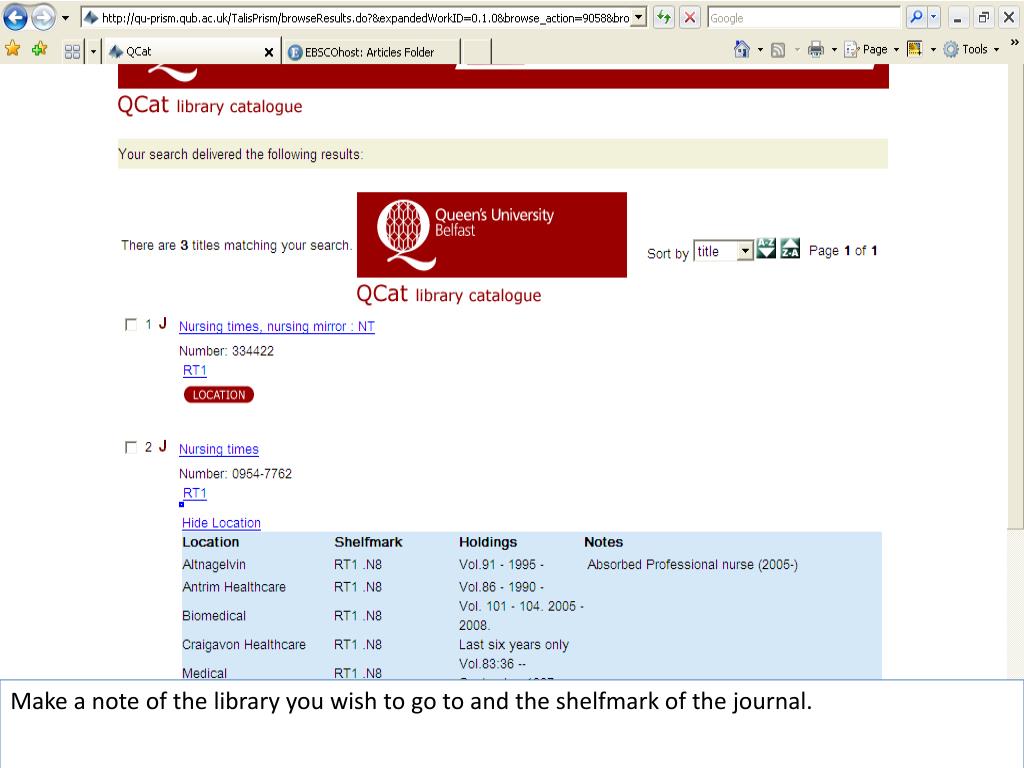Minimize the browser window
Image resolution: width=1024 pixels, height=768 pixels.
point(957,18)
